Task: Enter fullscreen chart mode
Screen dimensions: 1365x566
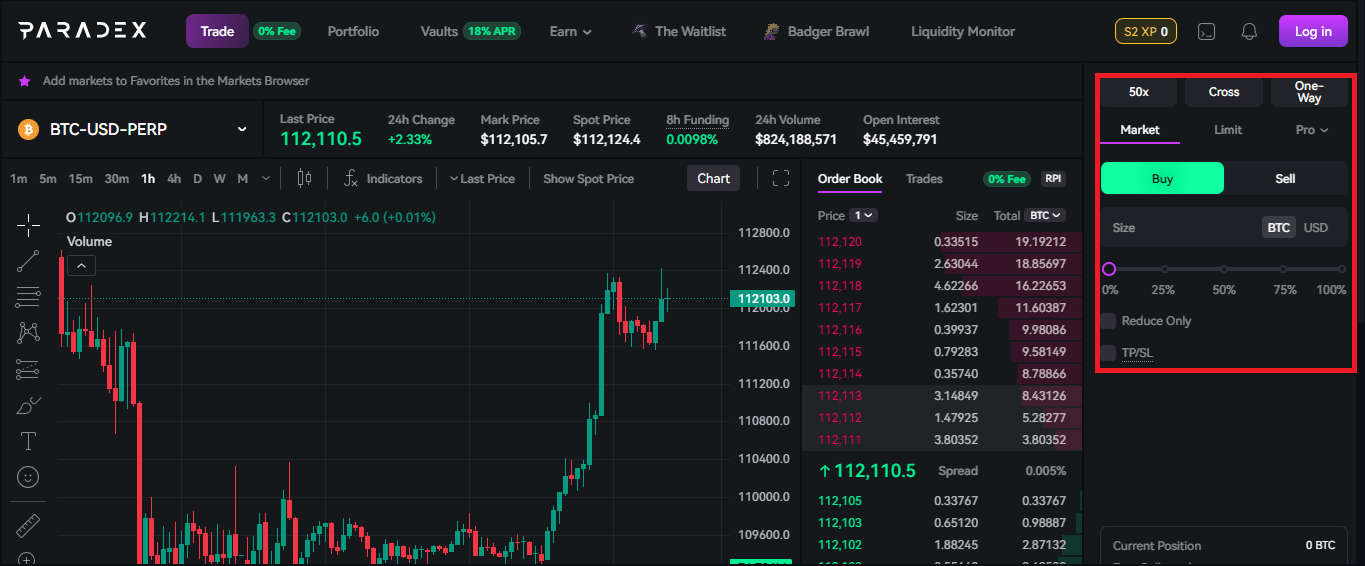Action: click(781, 178)
